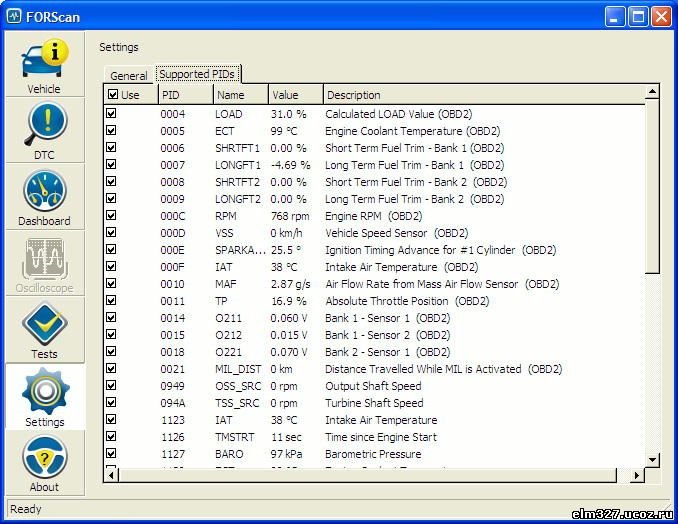Viewport: 678px width, 524px height.
Task: Uncheck the TP PID 0011 checkbox
Action: (x=111, y=300)
